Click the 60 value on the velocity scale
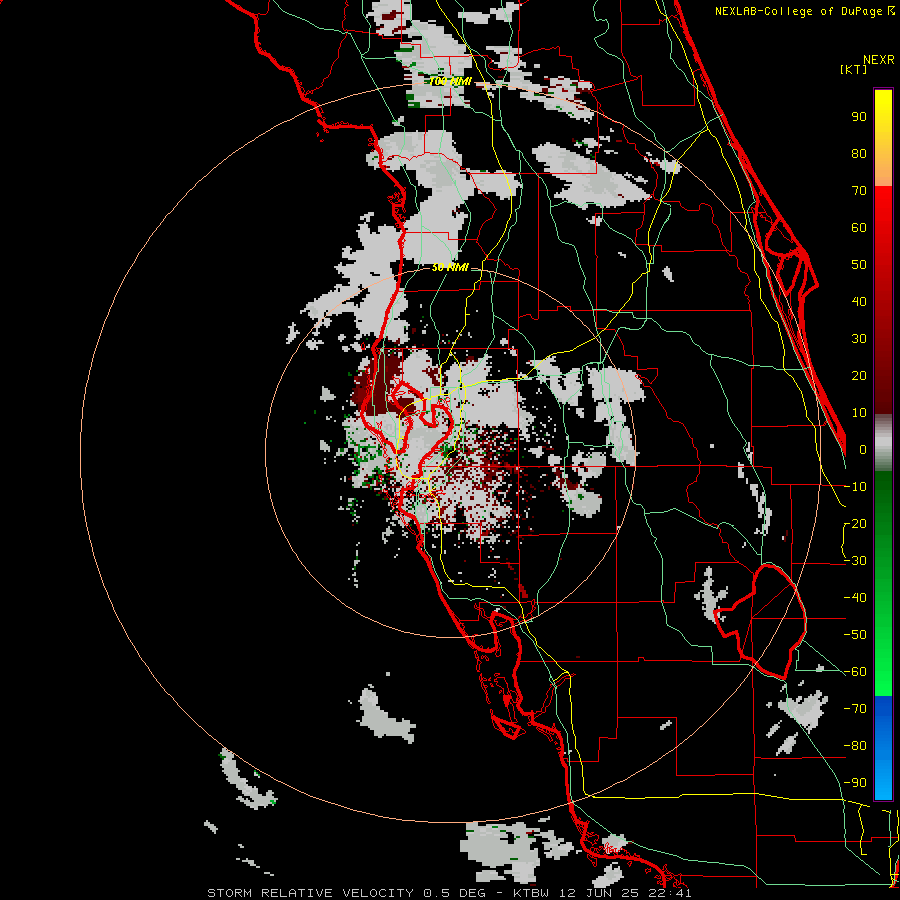This screenshot has width=900, height=900. (x=859, y=228)
